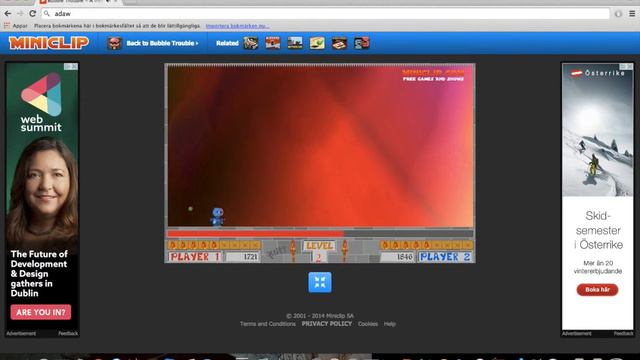Open the second Related game thumbnail
The image size is (640, 360).
273,43
